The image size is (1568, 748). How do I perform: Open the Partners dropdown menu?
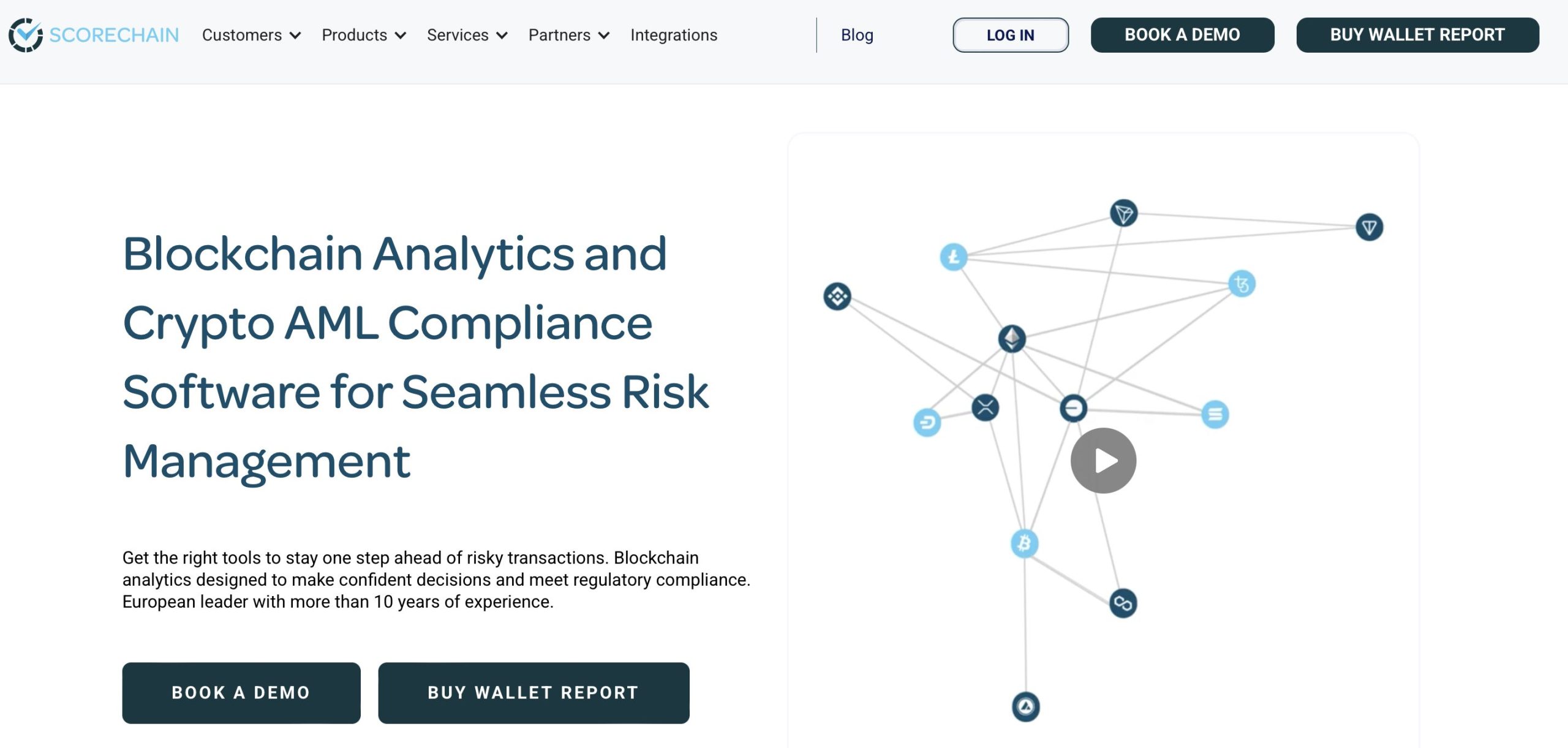coord(568,35)
